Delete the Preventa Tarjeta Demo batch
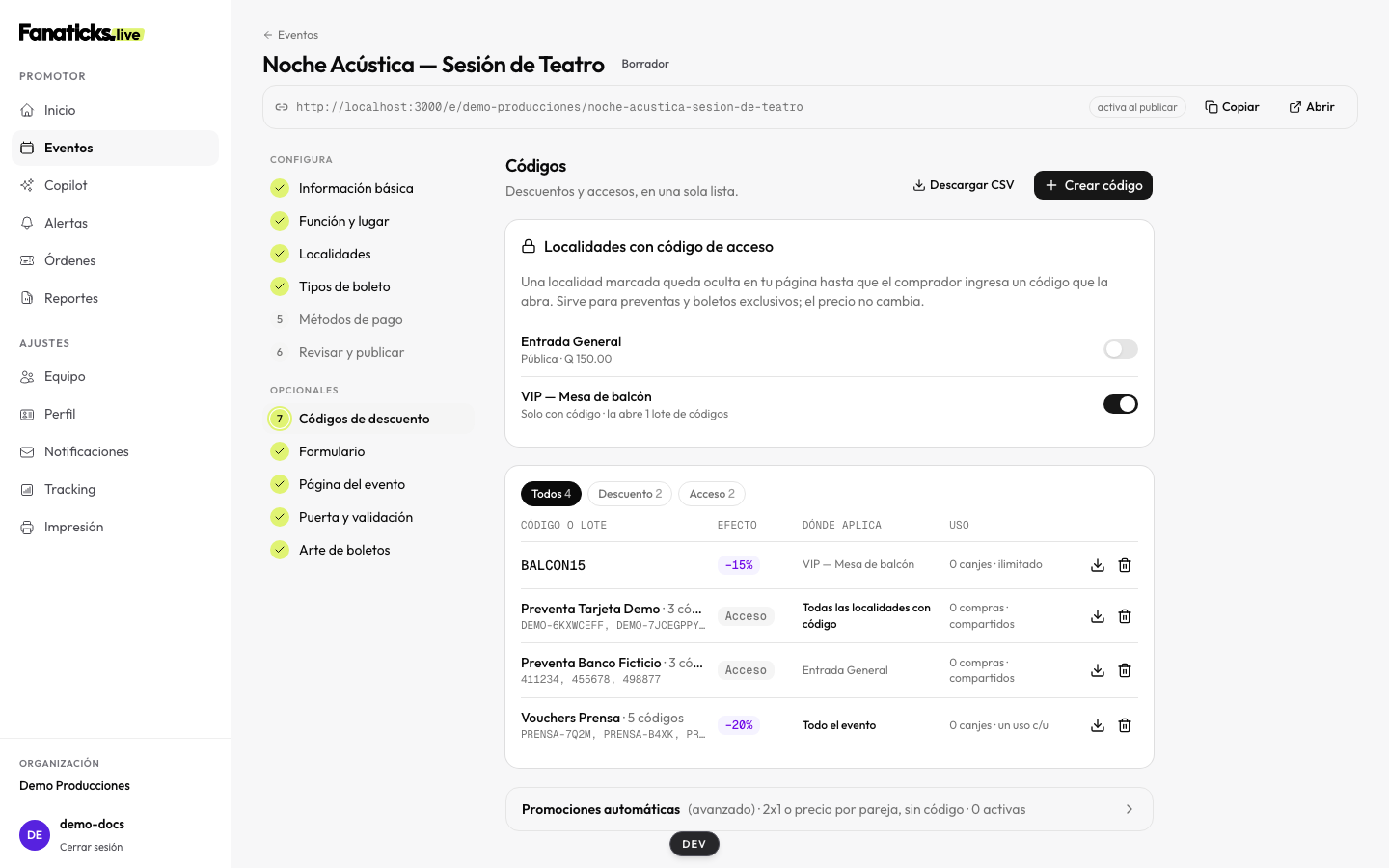1389x868 pixels. [1125, 616]
